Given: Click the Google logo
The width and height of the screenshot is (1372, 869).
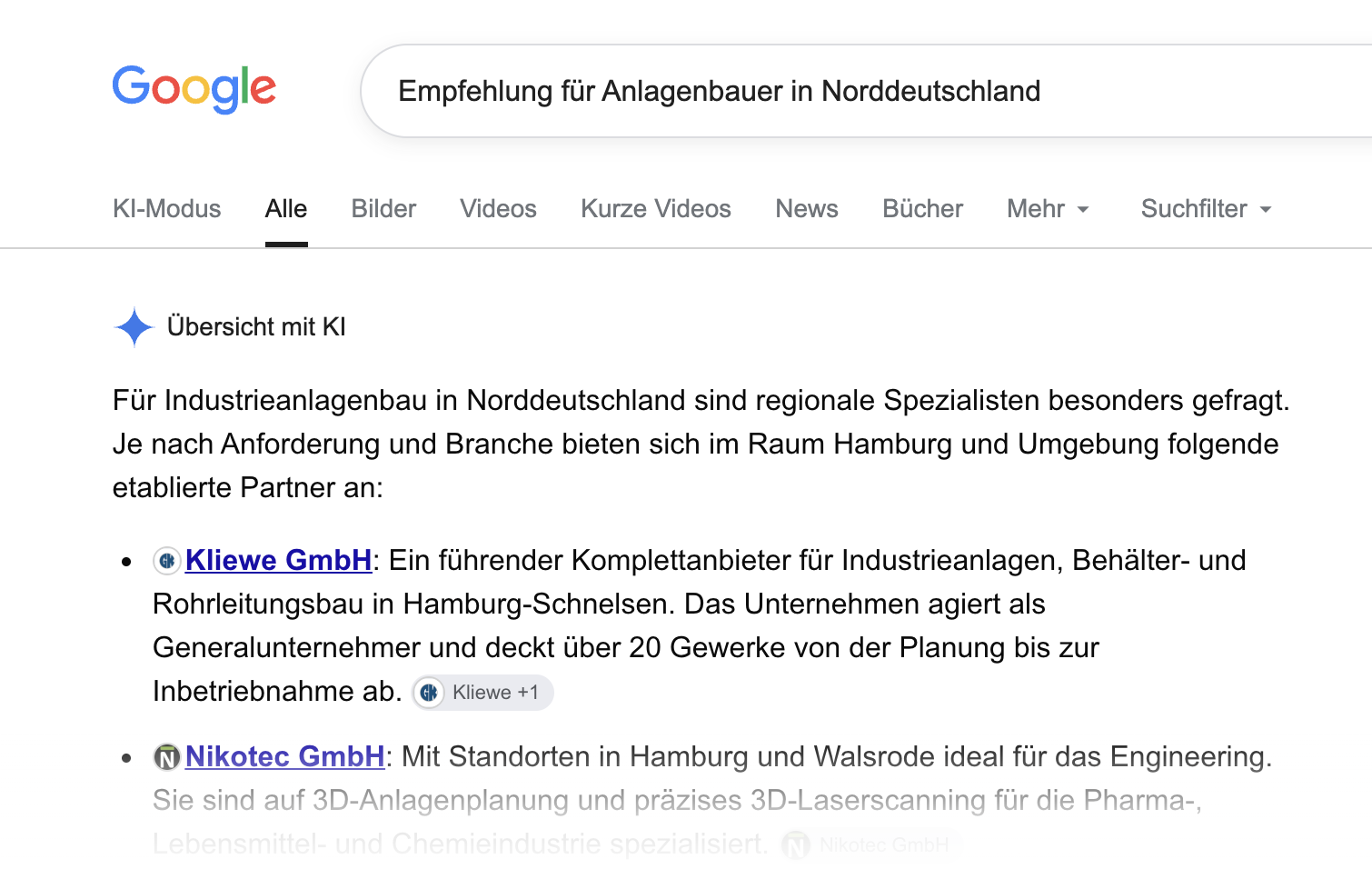Looking at the screenshot, I should (194, 89).
